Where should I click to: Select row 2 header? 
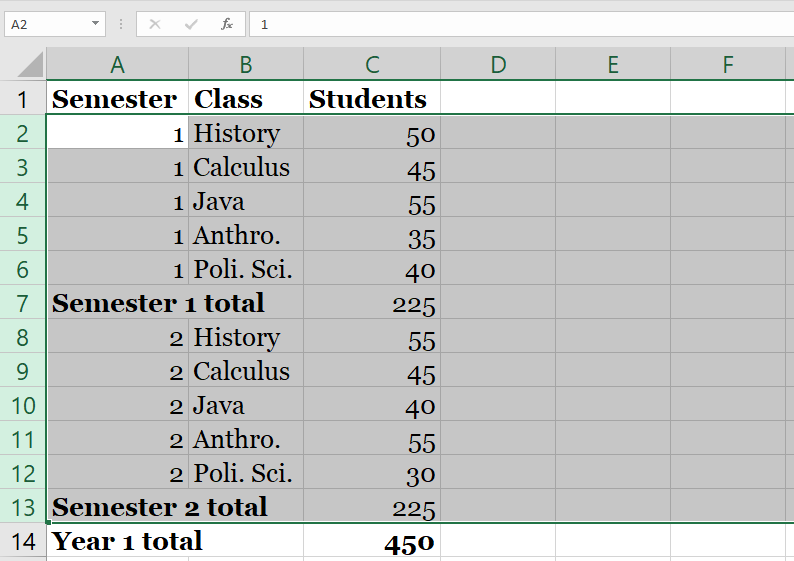23,133
